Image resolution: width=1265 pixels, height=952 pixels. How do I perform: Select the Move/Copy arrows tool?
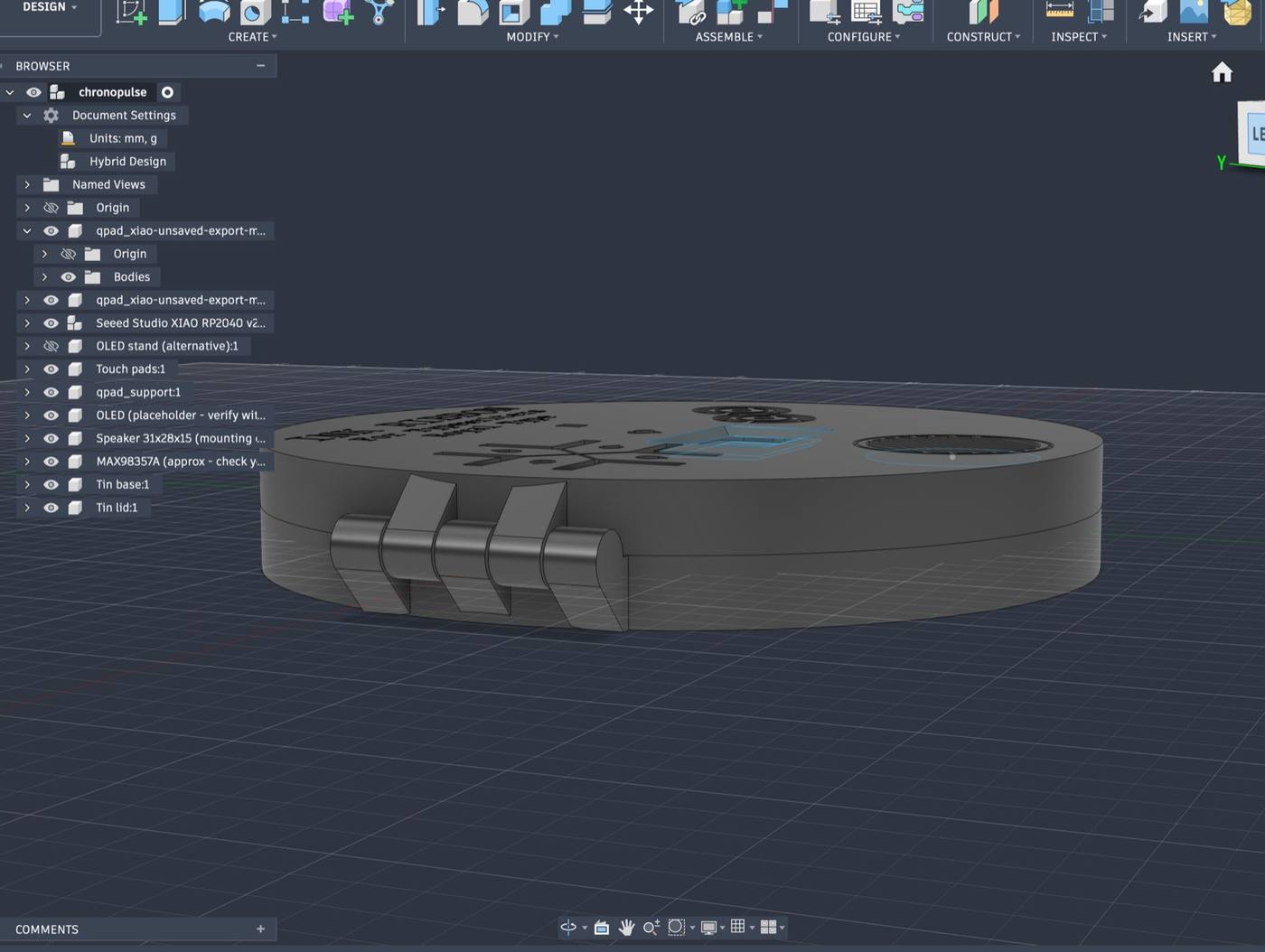[638, 12]
